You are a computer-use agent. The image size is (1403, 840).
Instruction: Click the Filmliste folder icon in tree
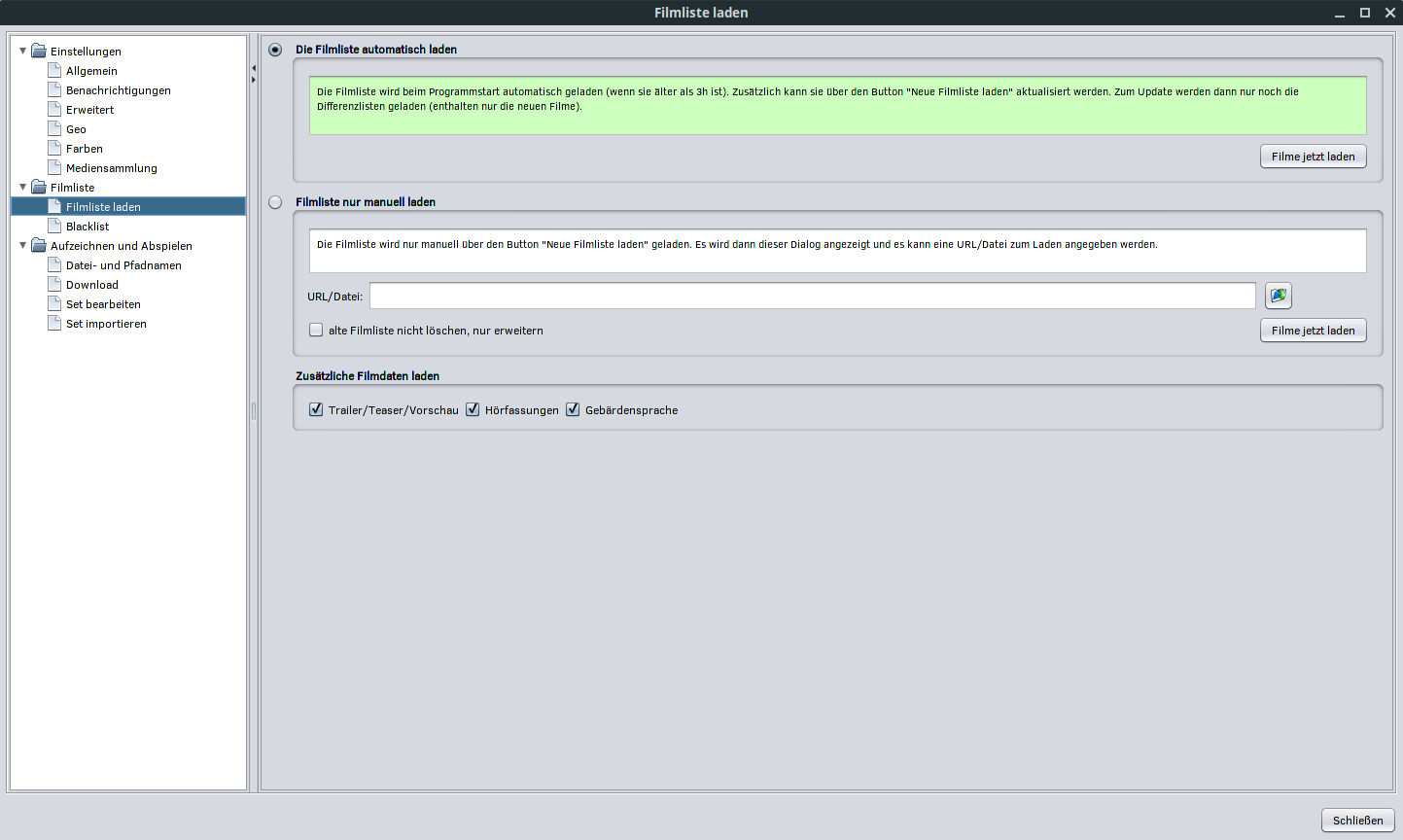[39, 188]
